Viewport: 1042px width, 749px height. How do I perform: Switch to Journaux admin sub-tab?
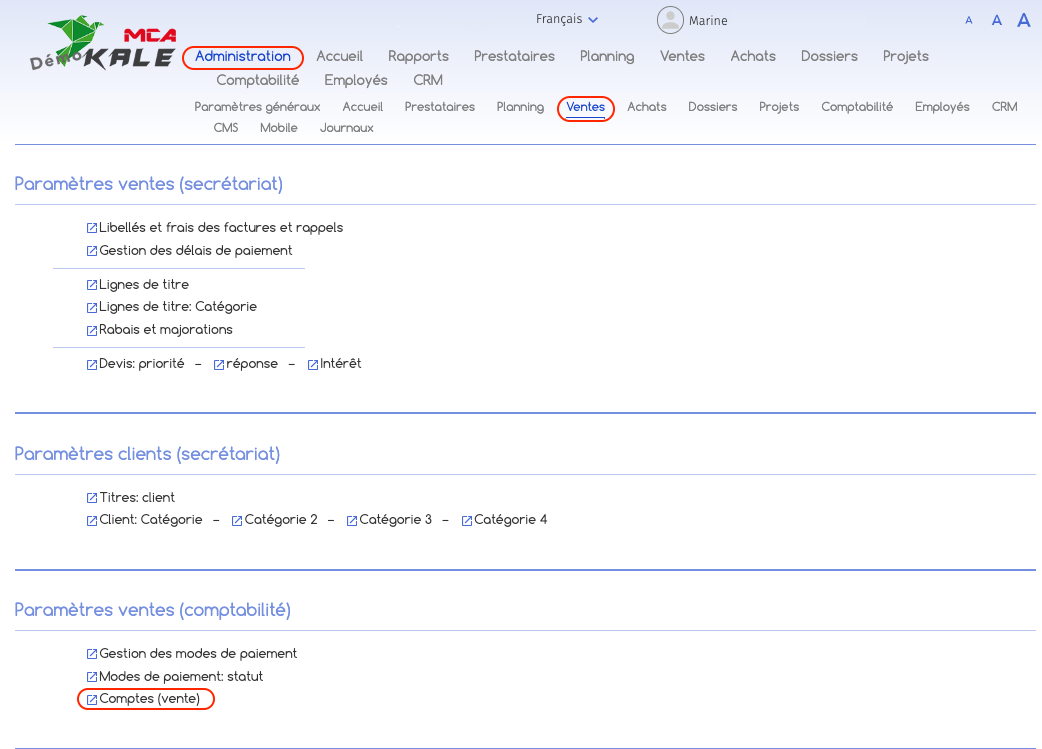tap(346, 128)
